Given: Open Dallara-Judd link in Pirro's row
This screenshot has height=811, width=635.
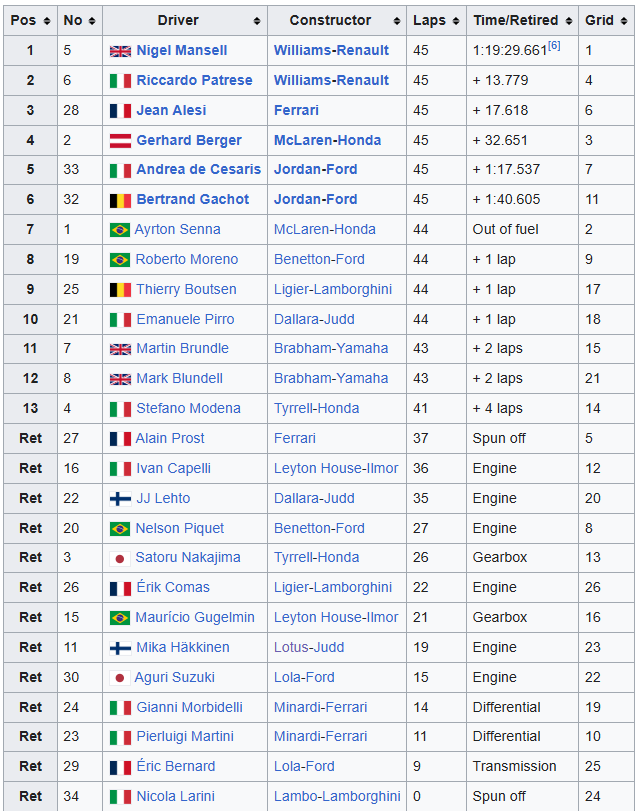Looking at the screenshot, I should 314,319.
